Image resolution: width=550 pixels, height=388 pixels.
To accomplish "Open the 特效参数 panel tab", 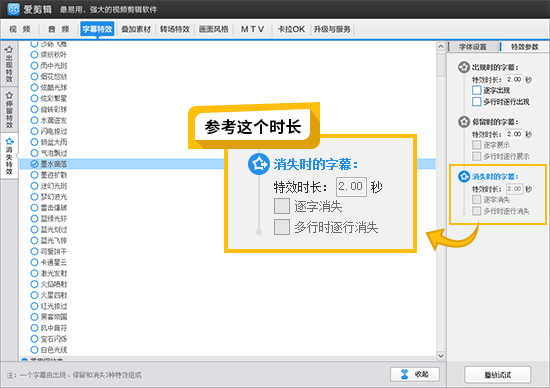I will [524, 47].
